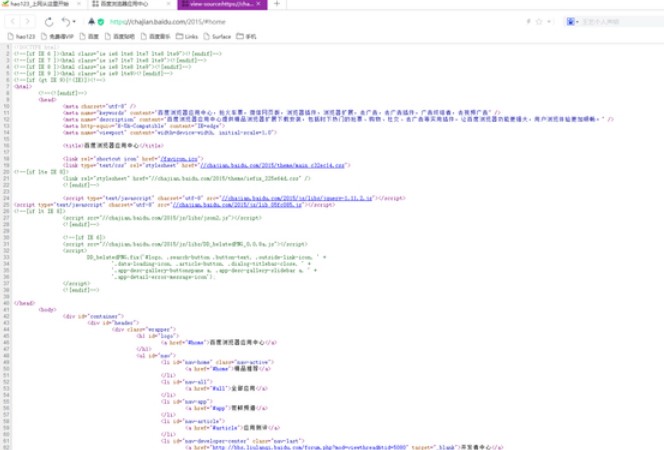Click the undo closed tab arrow icon
664x450 pixels.
pyautogui.click(x=66, y=21)
